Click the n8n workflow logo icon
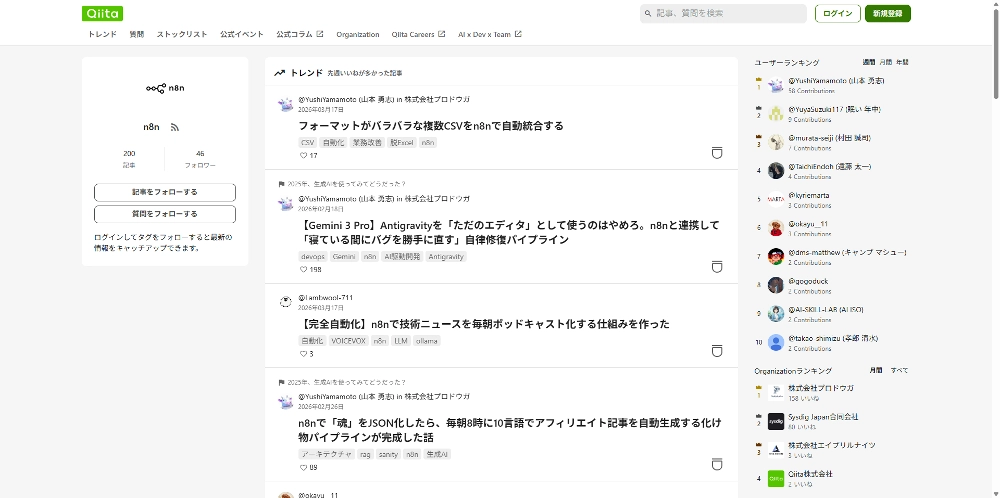This screenshot has width=1000, height=498. pos(155,88)
